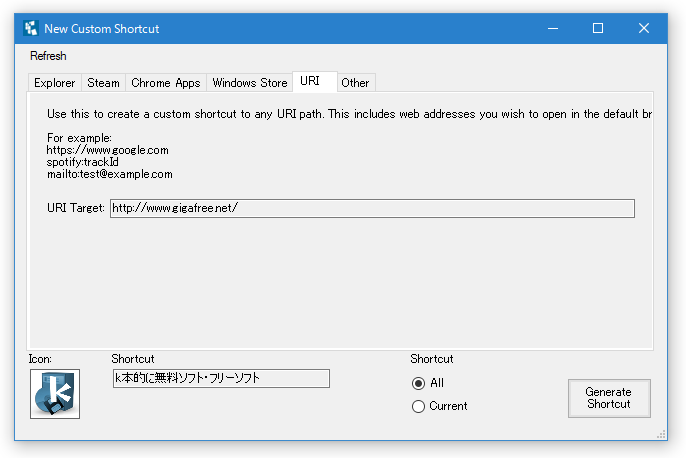Minimize the New Custom Shortcut window
The image size is (686, 458).
click(x=553, y=28)
